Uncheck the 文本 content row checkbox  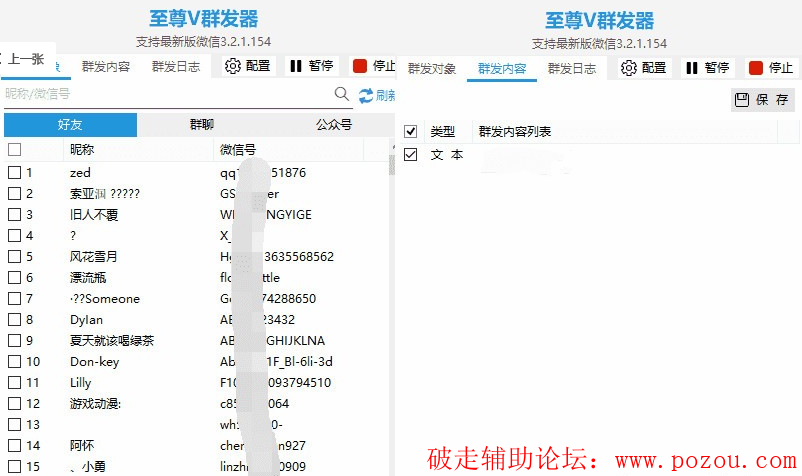[410, 154]
